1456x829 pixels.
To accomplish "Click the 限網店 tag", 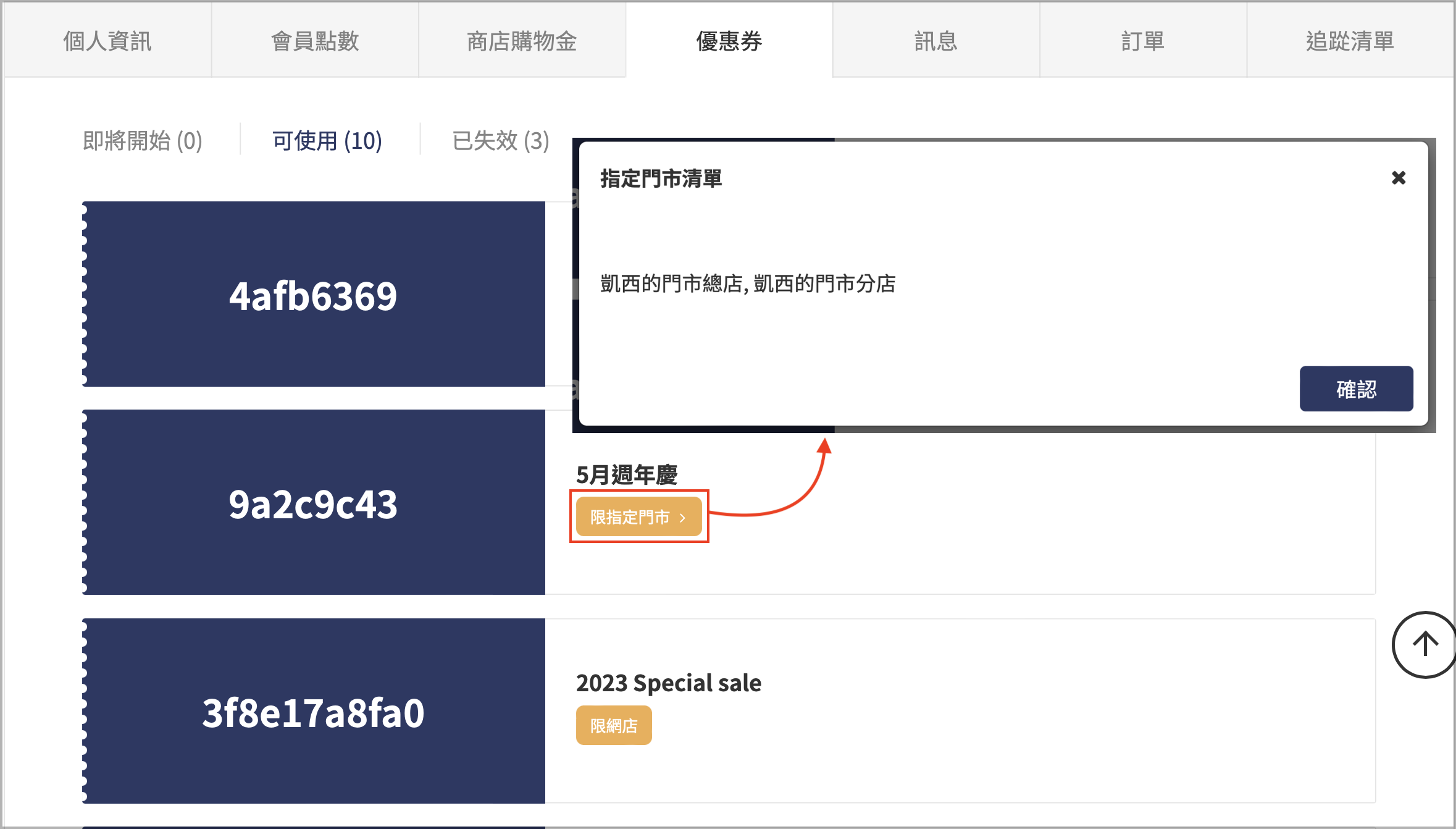I will coord(614,725).
